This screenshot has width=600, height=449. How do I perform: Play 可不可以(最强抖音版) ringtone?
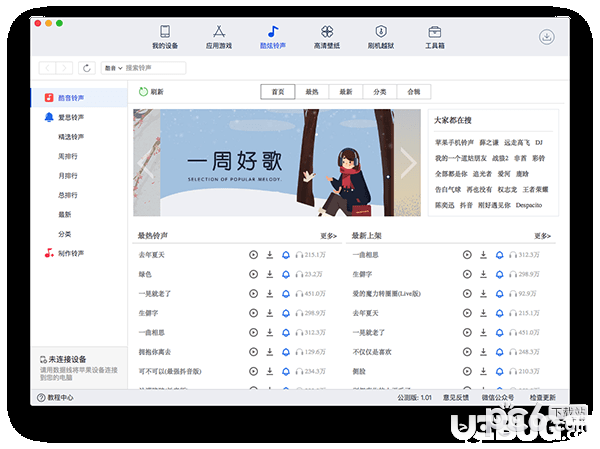point(253,371)
